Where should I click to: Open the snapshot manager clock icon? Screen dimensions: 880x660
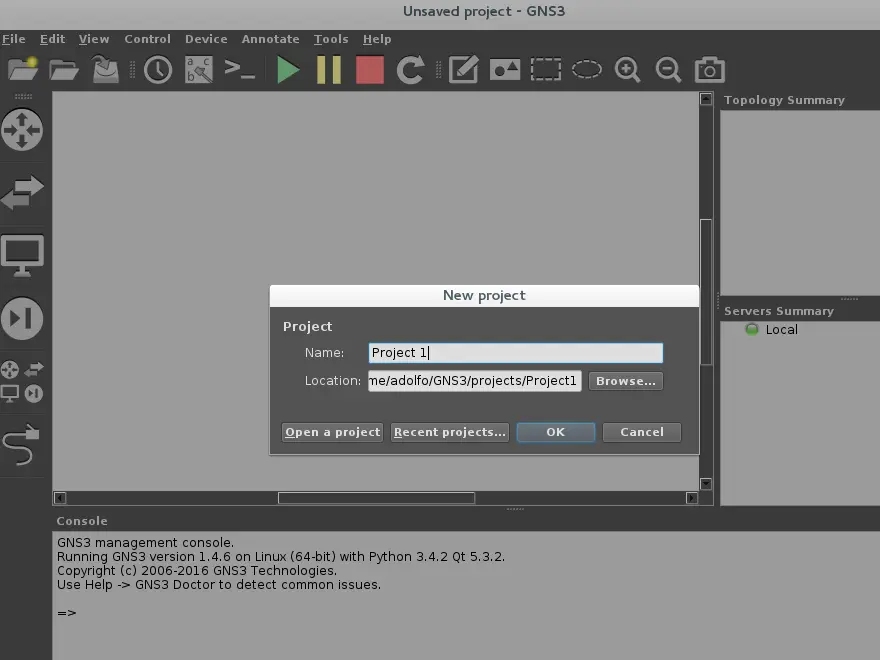[x=158, y=70]
